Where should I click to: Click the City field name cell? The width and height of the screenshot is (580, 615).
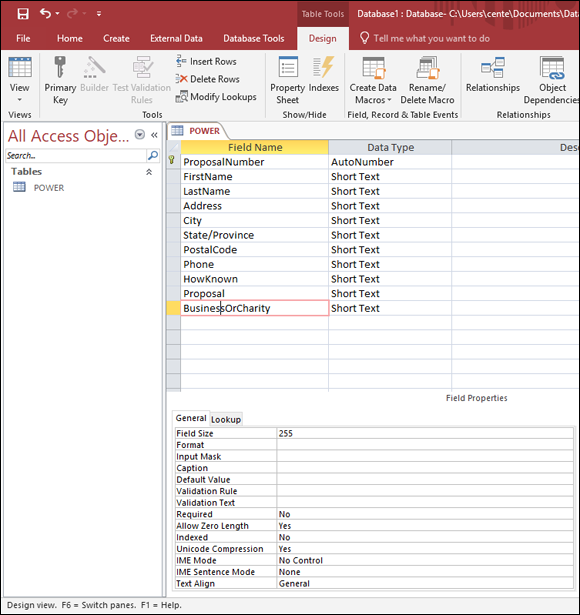coord(255,220)
